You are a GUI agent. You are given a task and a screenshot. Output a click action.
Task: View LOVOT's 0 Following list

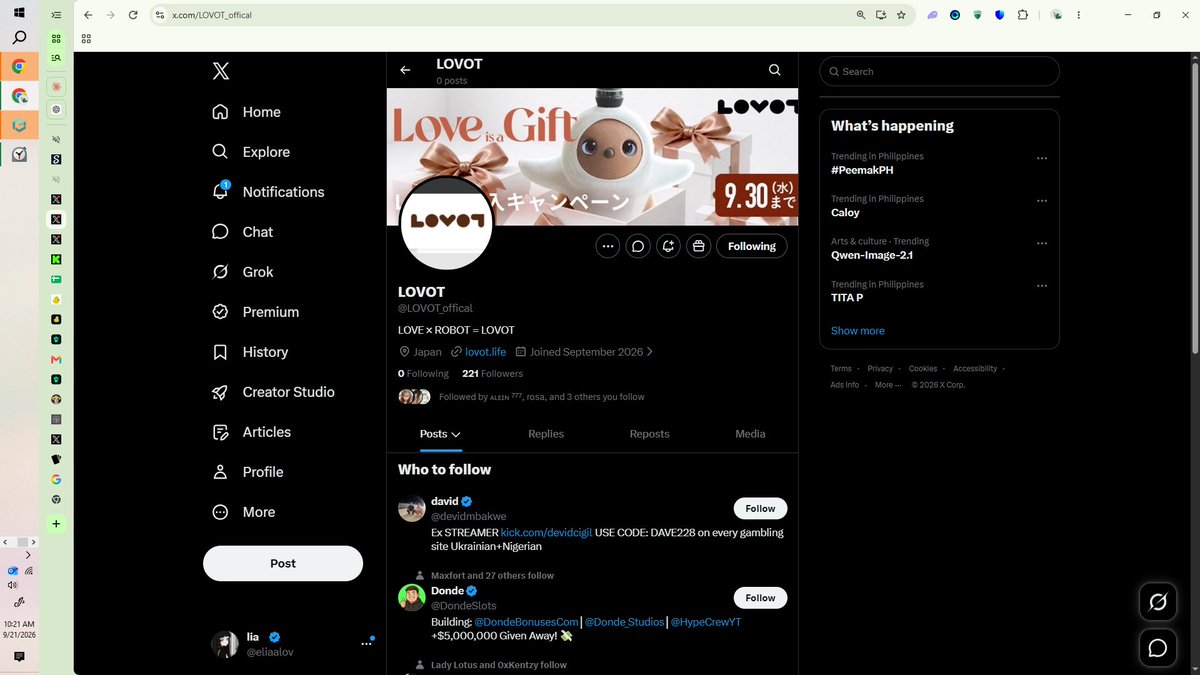coord(423,373)
